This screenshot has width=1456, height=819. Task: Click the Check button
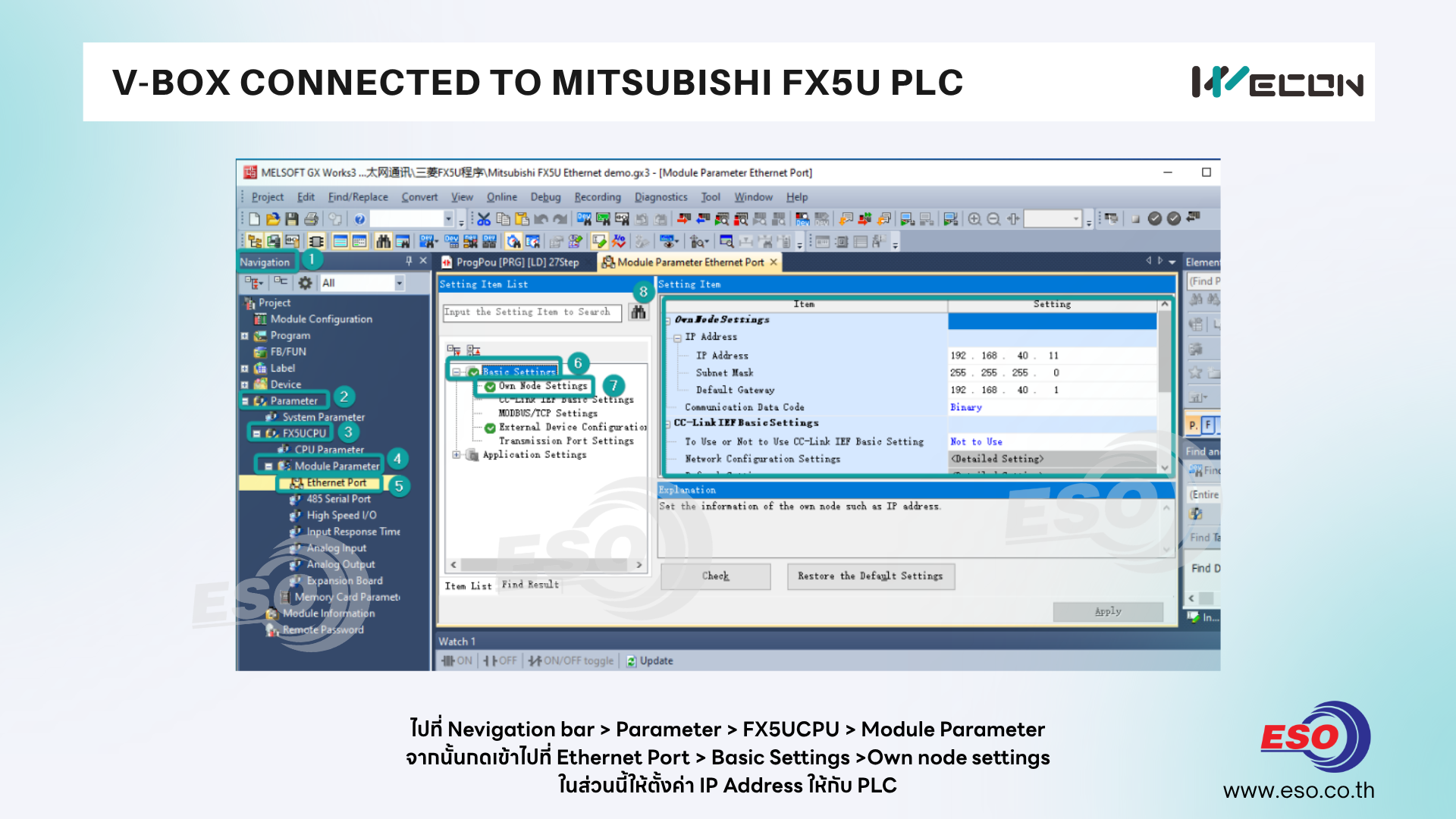(x=715, y=576)
